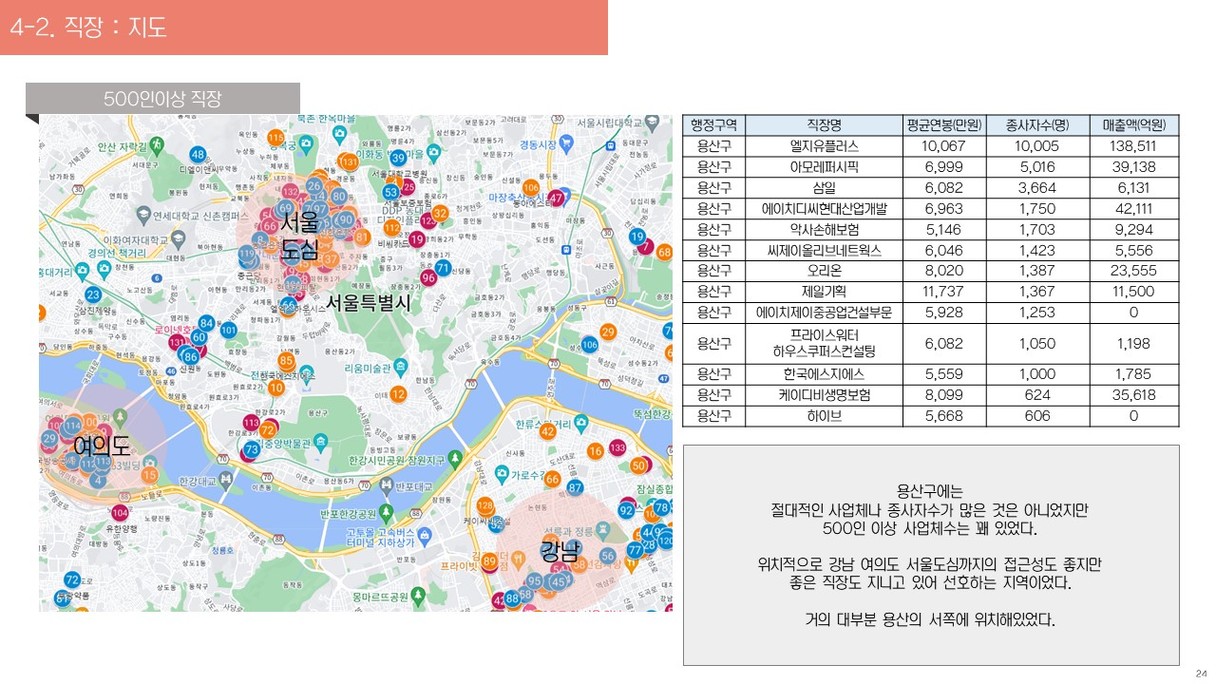Viewport: 1216px width, 684px height.
Task: Click the blue 73 map marker
Action: [252, 450]
